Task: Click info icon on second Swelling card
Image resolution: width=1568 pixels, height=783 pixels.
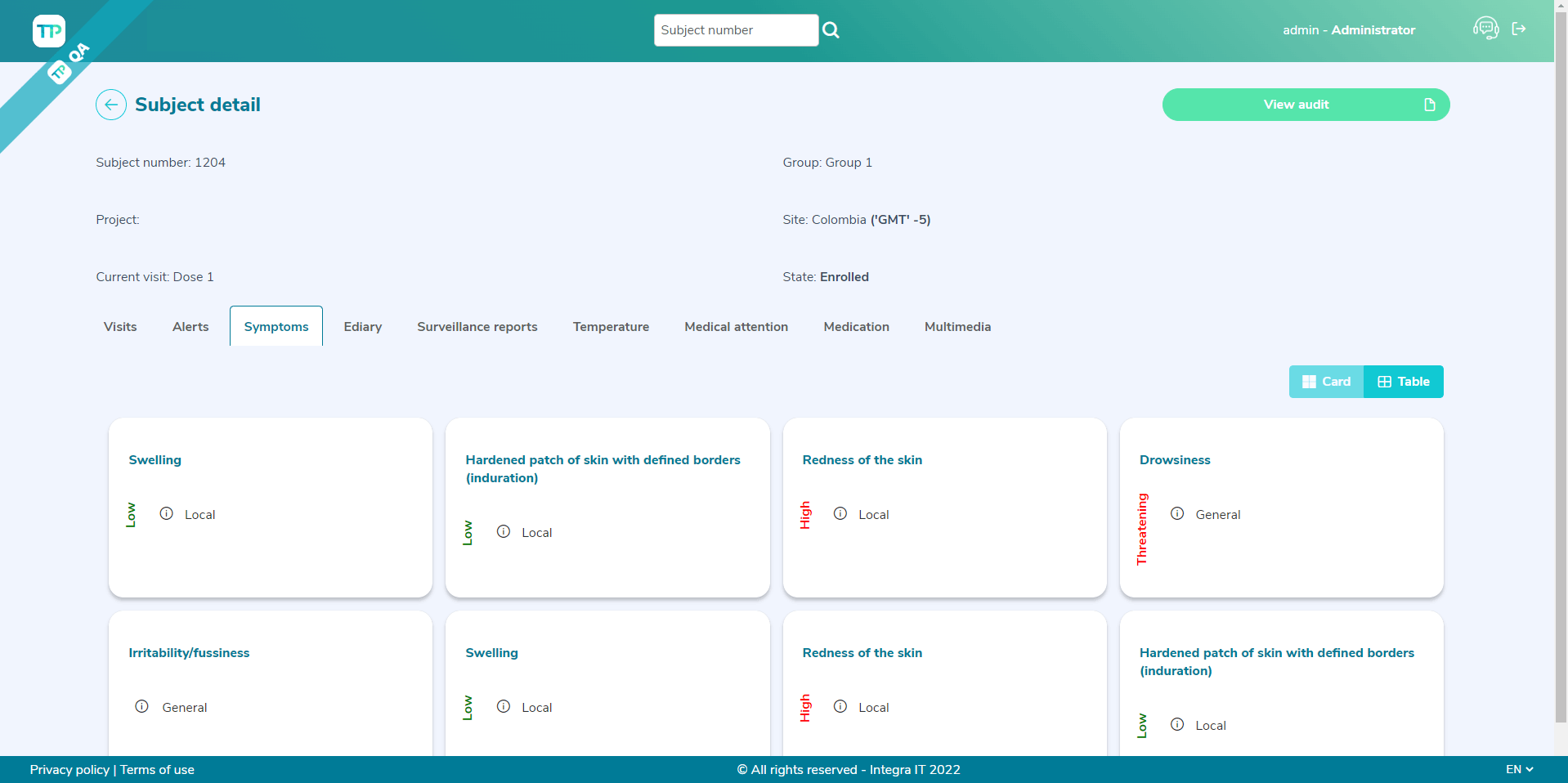Action: click(504, 706)
